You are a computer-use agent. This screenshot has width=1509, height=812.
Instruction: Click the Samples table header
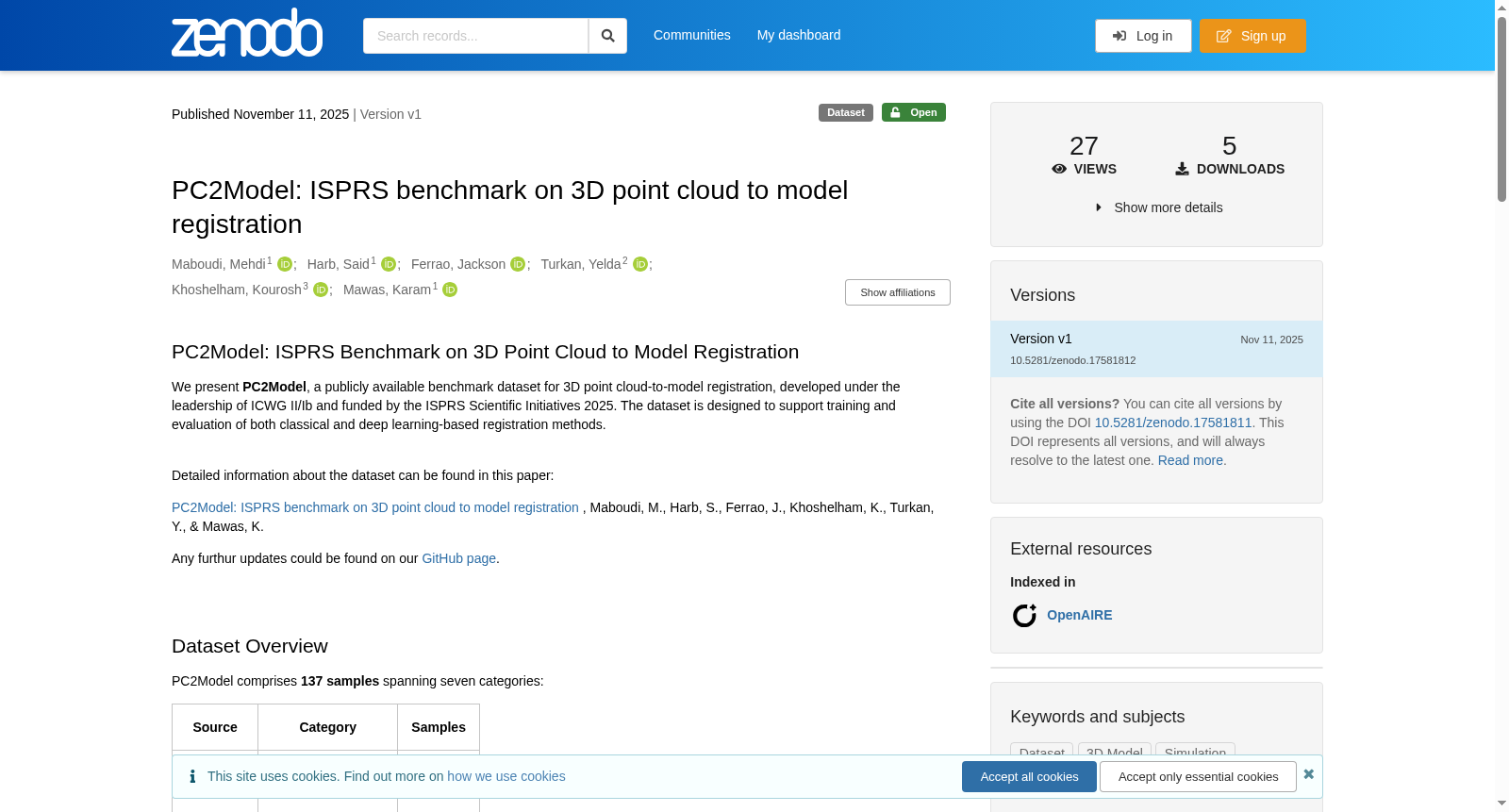pyautogui.click(x=439, y=727)
